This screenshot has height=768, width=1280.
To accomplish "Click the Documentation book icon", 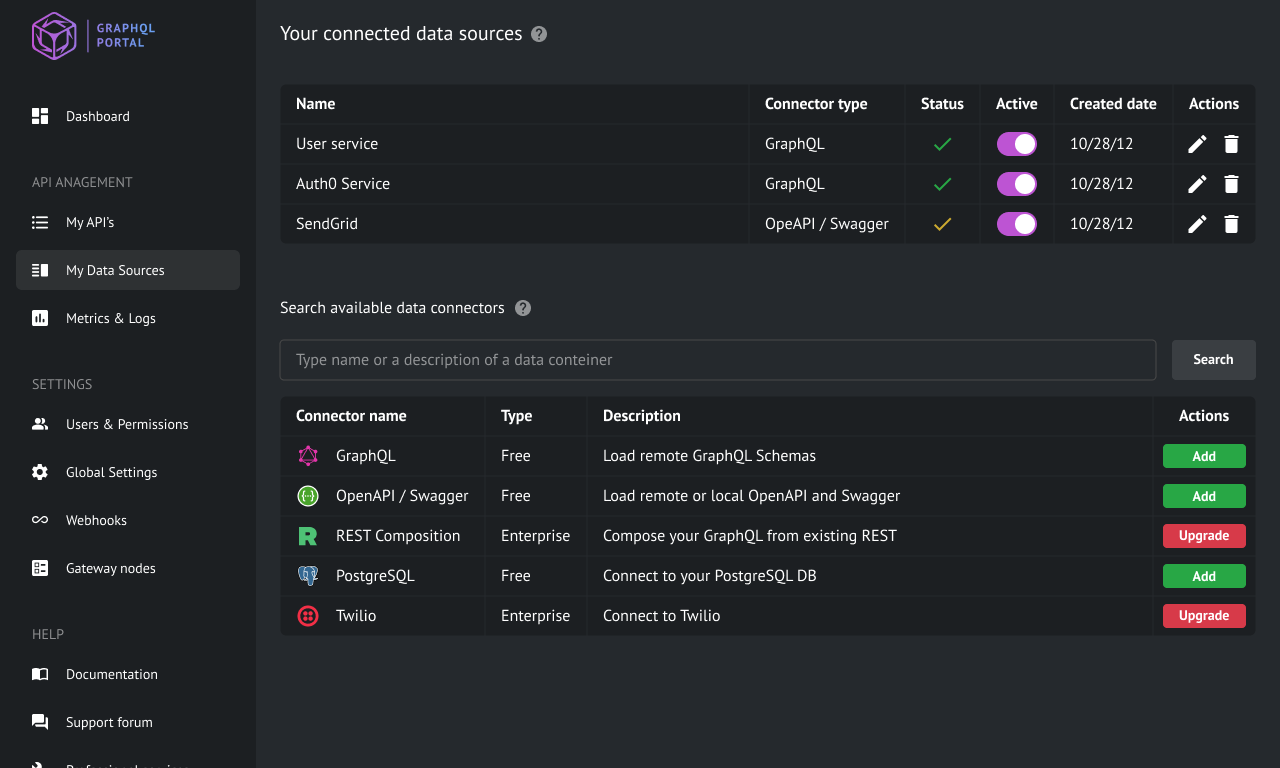I will (x=40, y=674).
